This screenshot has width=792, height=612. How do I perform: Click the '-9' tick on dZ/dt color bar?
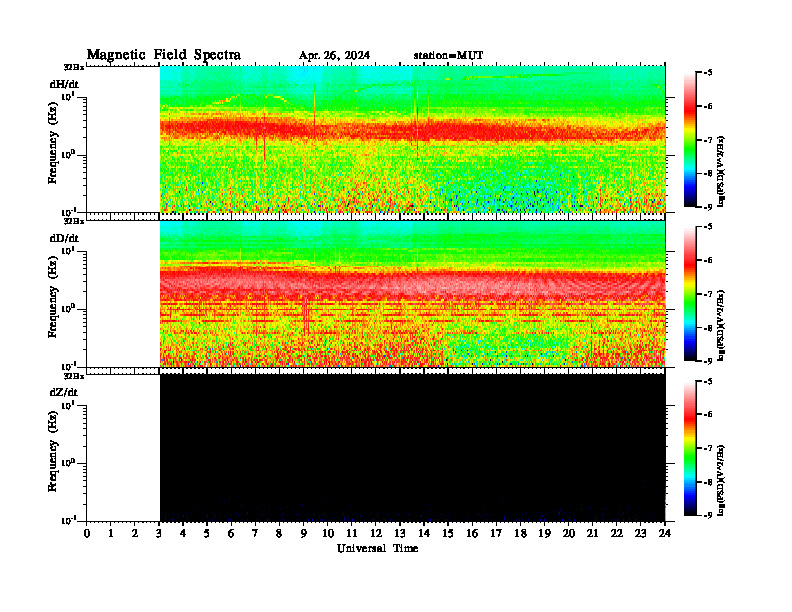click(708, 515)
